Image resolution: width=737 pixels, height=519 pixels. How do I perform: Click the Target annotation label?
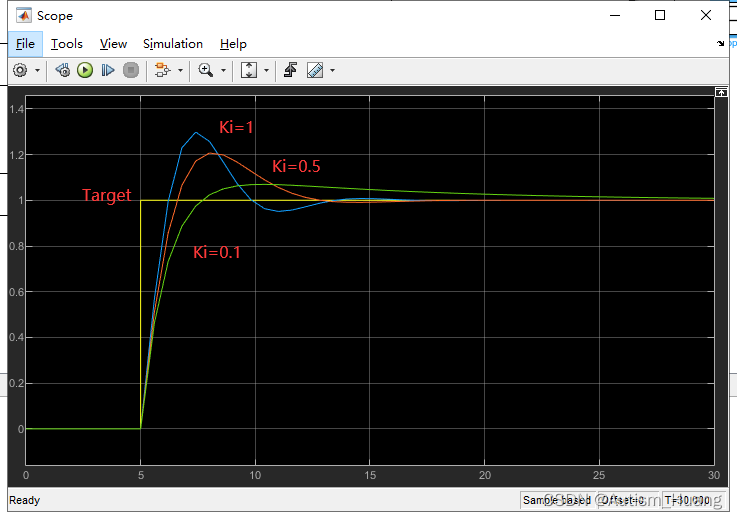tap(106, 196)
